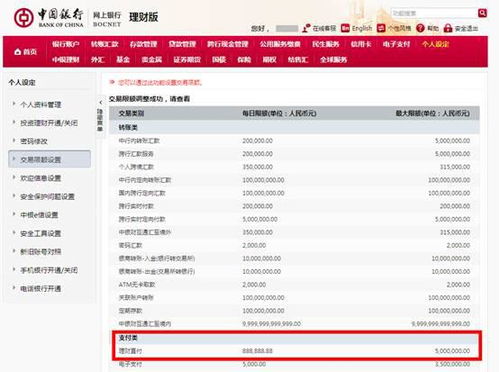Image resolution: width=499 pixels, height=372 pixels.
Task: Open the 电子支付 menu in the navbar
Action: (x=396, y=44)
